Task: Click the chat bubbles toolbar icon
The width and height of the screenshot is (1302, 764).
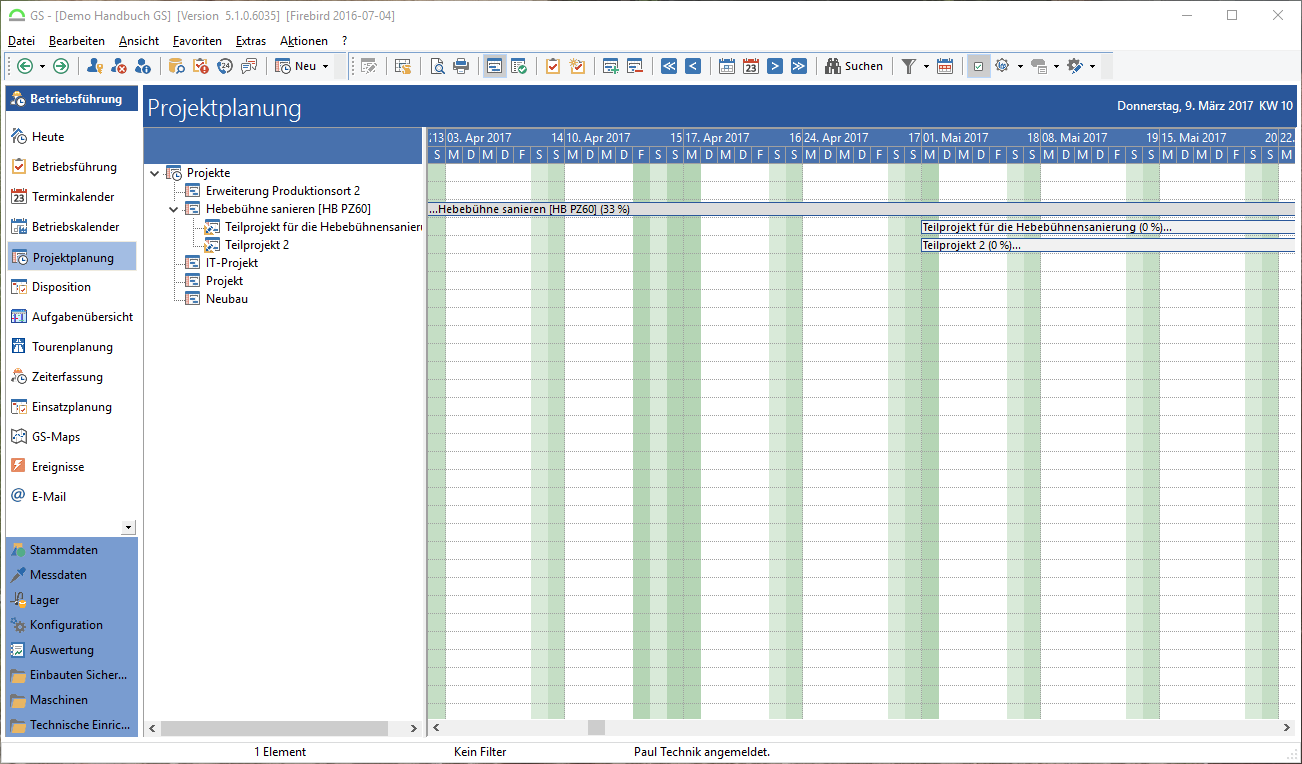Action: pos(249,66)
